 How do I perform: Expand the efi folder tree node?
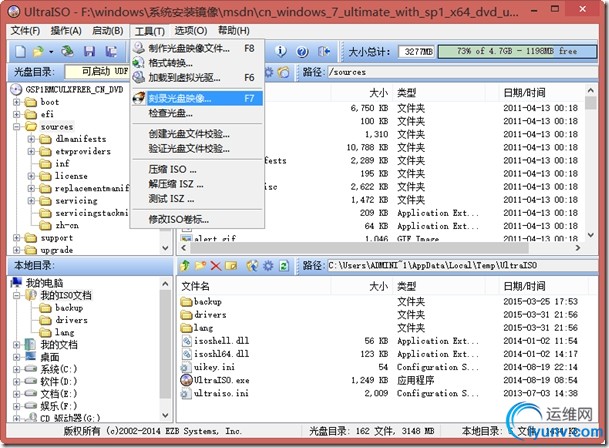(16, 114)
